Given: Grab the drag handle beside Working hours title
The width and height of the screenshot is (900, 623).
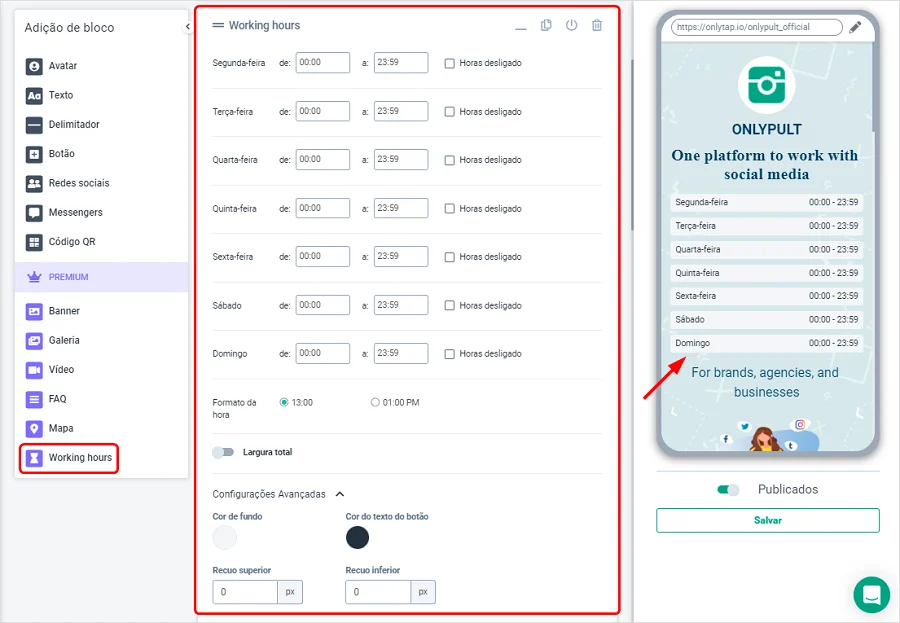Looking at the screenshot, I should [x=218, y=26].
